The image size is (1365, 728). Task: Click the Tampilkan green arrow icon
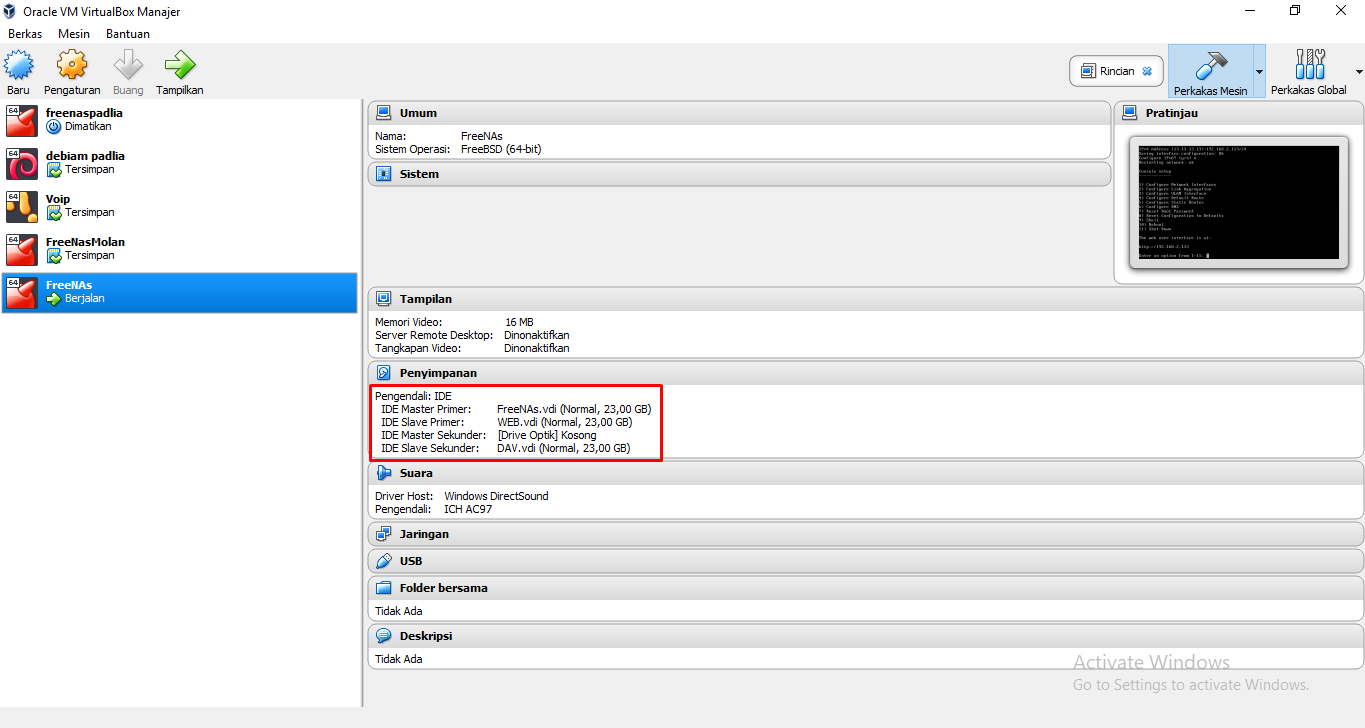coord(180,65)
